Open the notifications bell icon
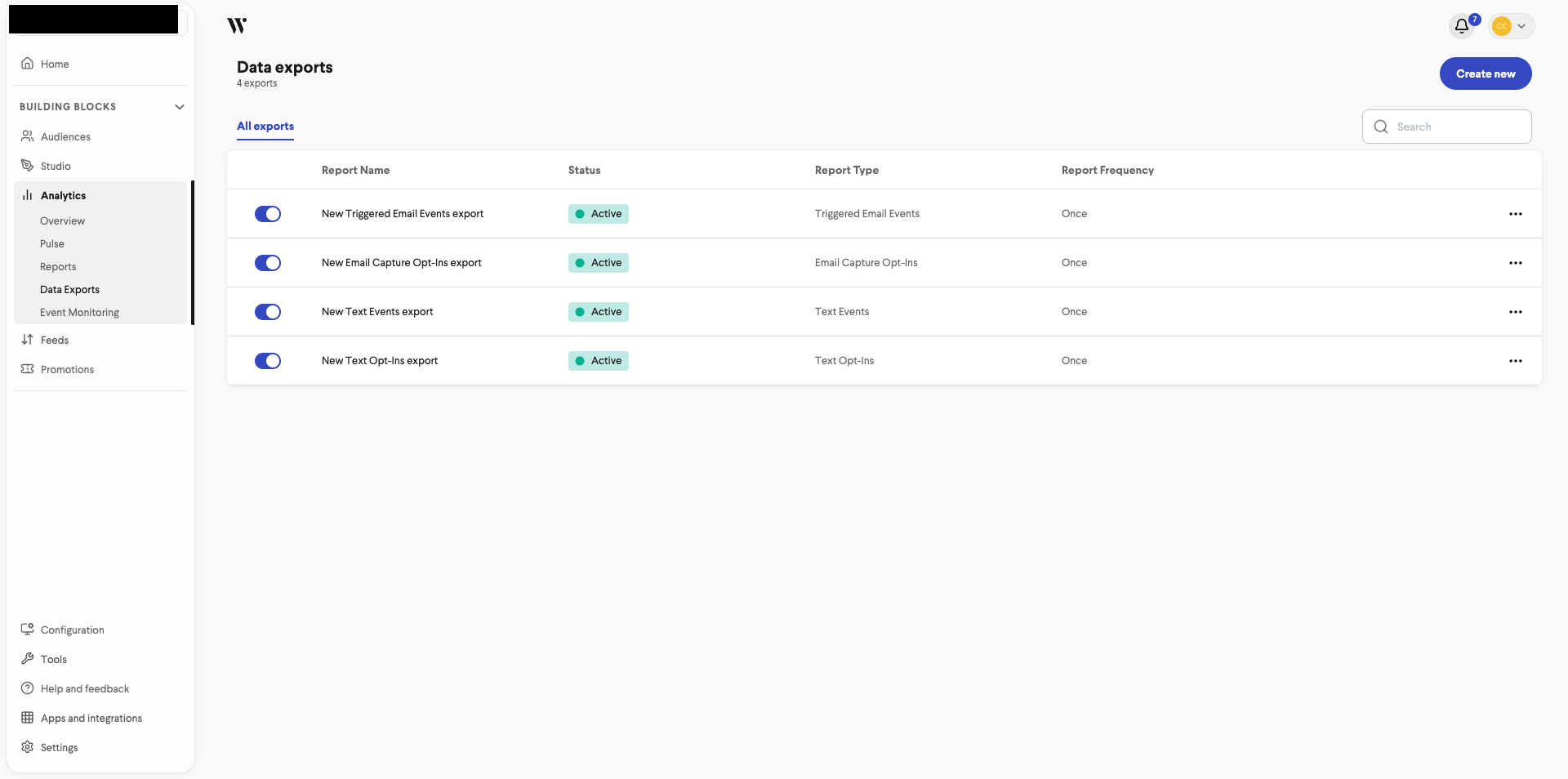The image size is (1568, 779). pyautogui.click(x=1462, y=26)
